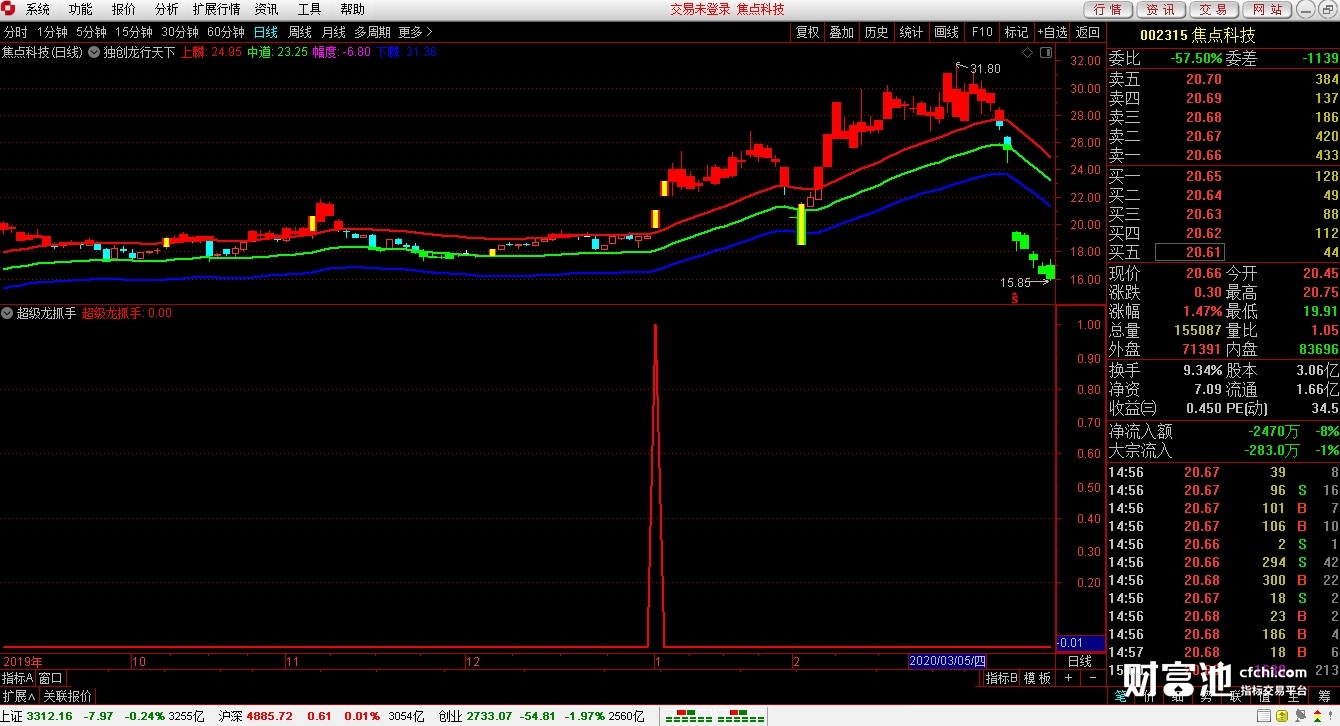
Task: Switch to 60分钟 period
Action: (225, 32)
